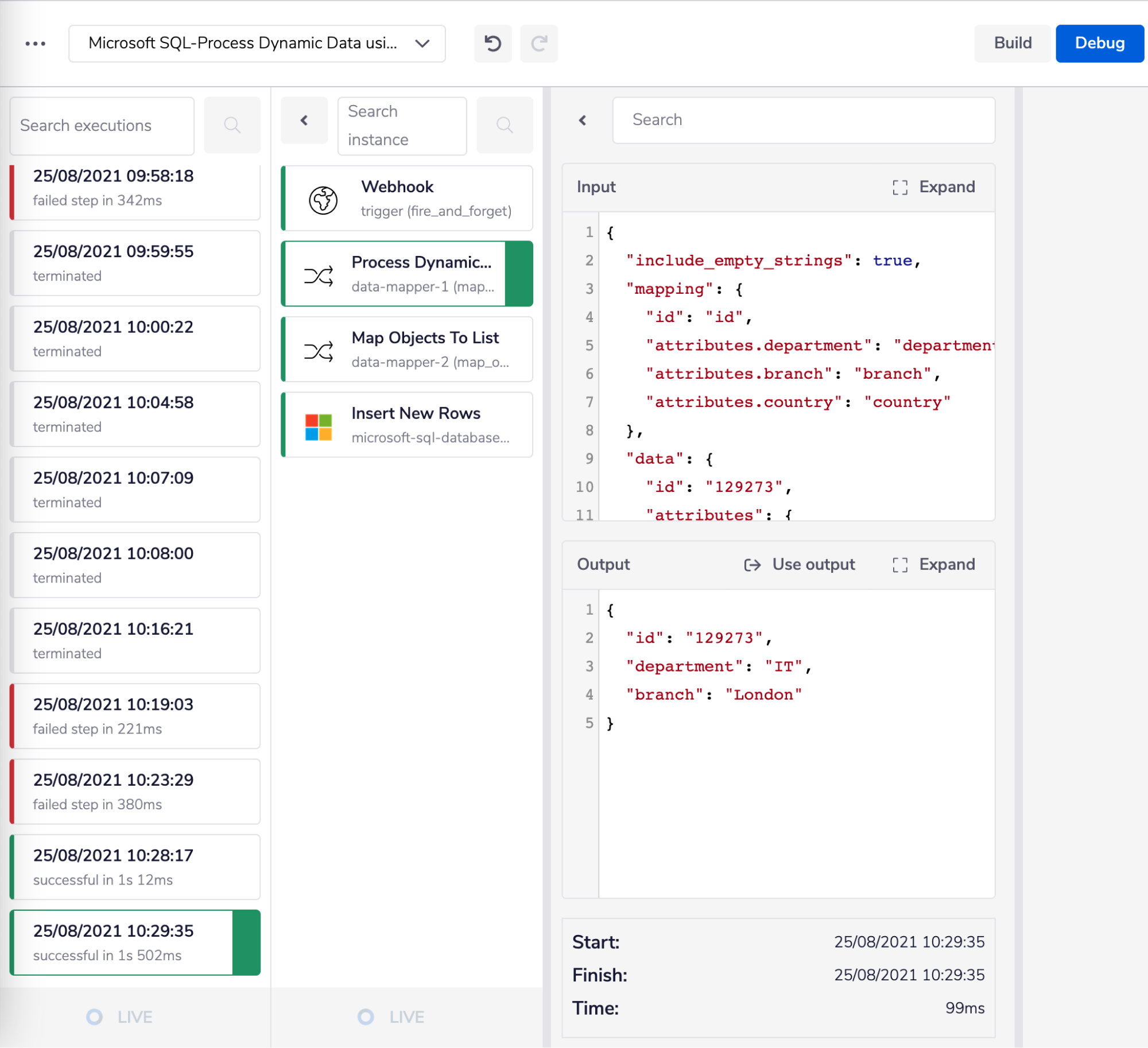
Task: Toggle LIVE mode in the executions panel
Action: tap(121, 1016)
